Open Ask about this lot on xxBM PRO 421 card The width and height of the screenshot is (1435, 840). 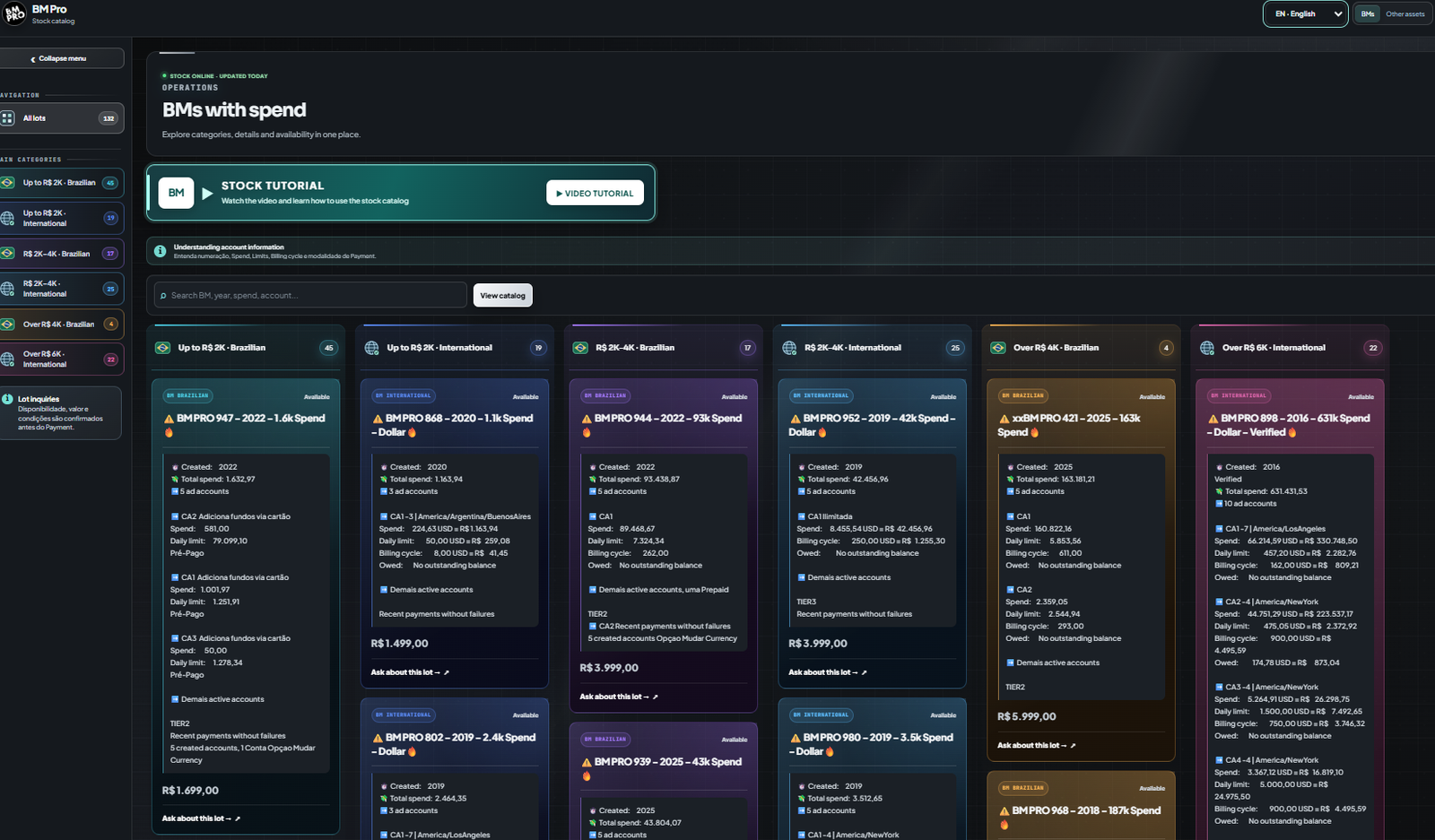tap(1037, 745)
